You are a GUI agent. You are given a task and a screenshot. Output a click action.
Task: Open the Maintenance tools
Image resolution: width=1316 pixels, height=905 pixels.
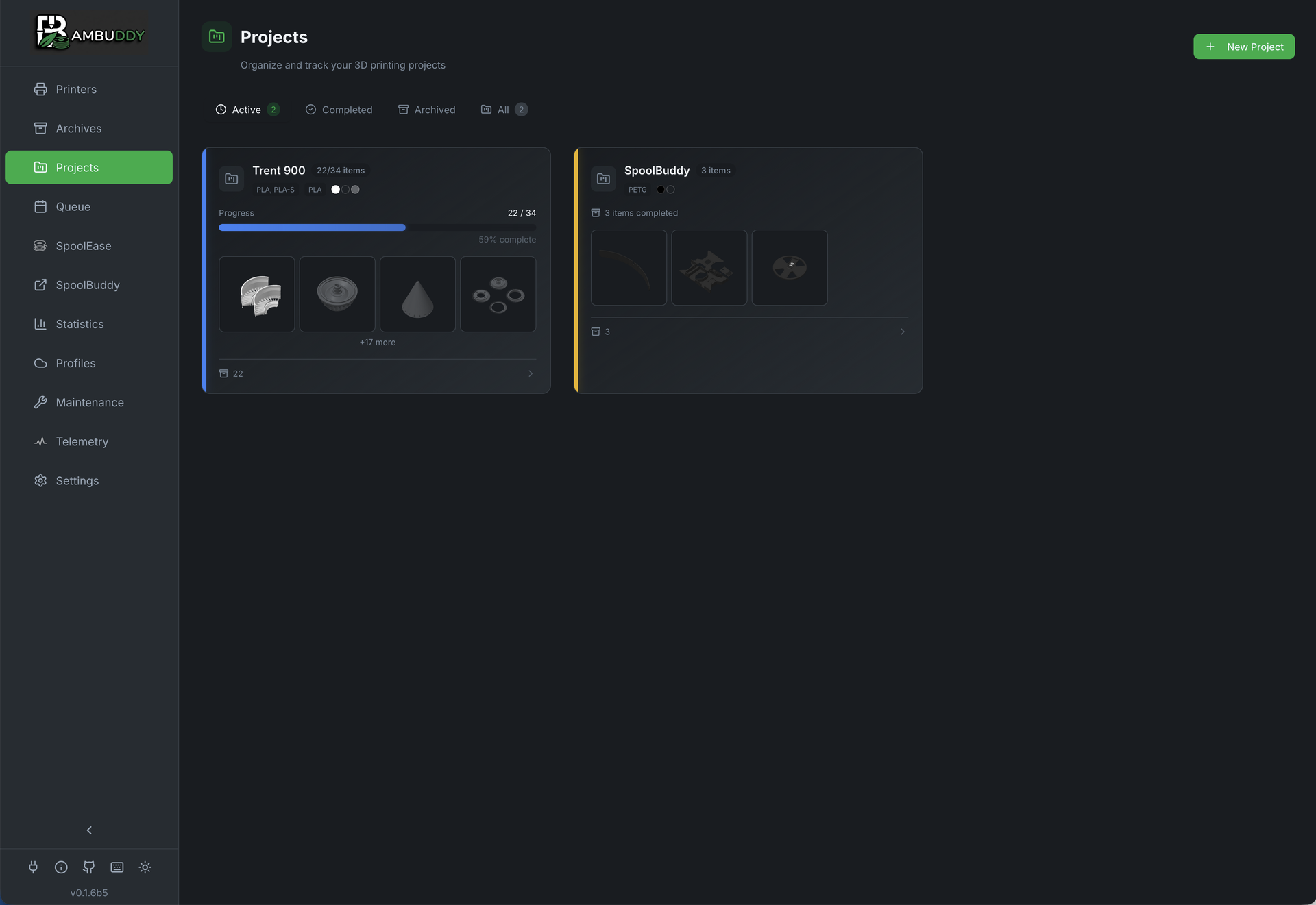point(90,402)
